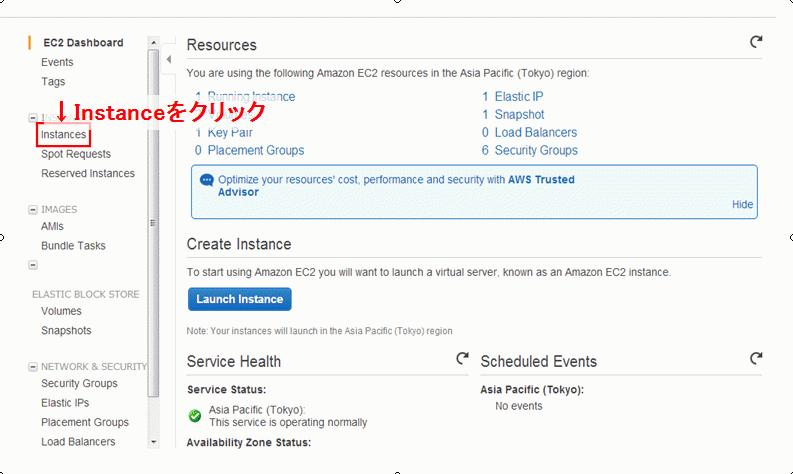
Task: Collapse the NETWORK & SECURITY section
Action: click(x=33, y=367)
